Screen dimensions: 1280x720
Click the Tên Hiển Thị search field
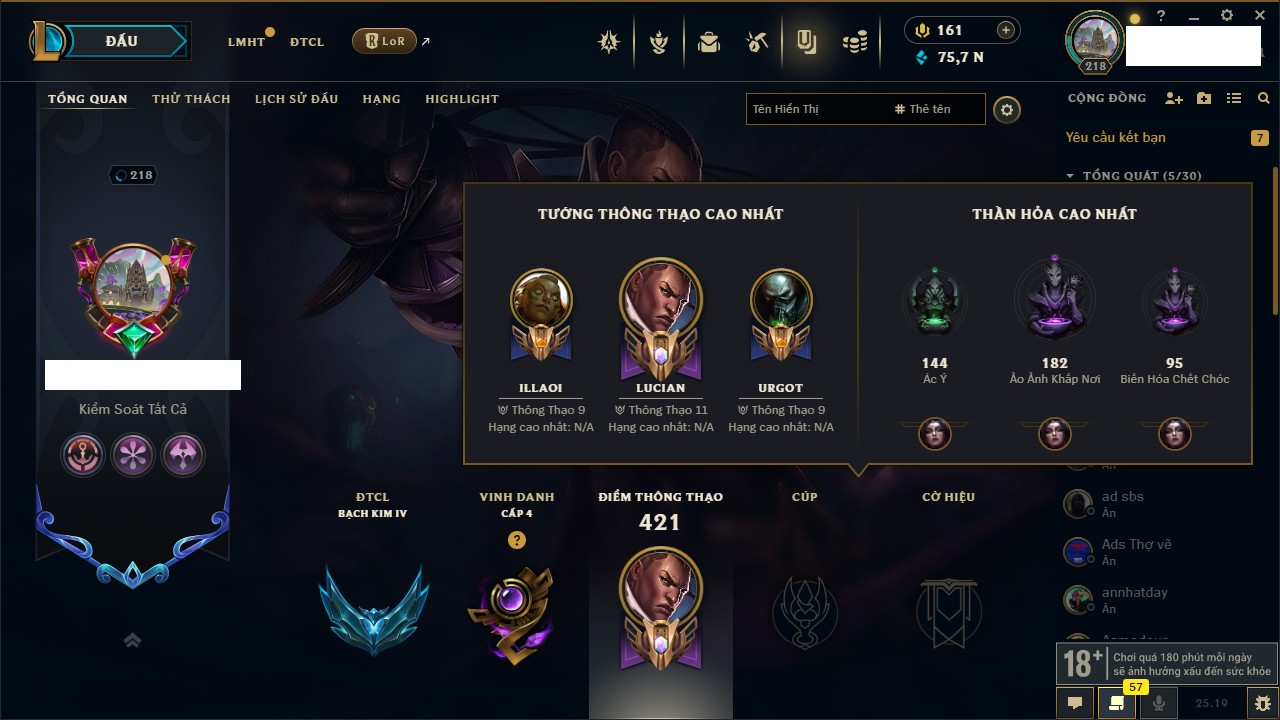point(817,109)
